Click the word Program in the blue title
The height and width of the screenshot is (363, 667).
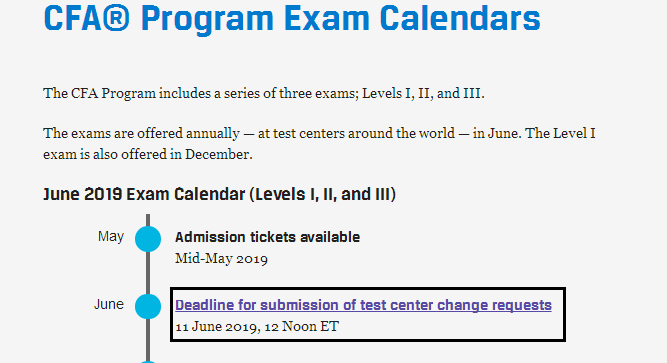click(207, 20)
